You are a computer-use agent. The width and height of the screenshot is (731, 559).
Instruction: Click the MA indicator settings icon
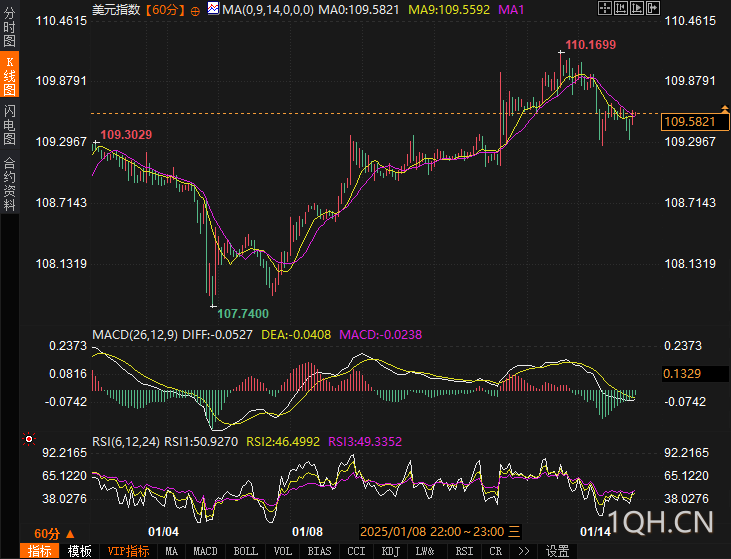[x=213, y=8]
